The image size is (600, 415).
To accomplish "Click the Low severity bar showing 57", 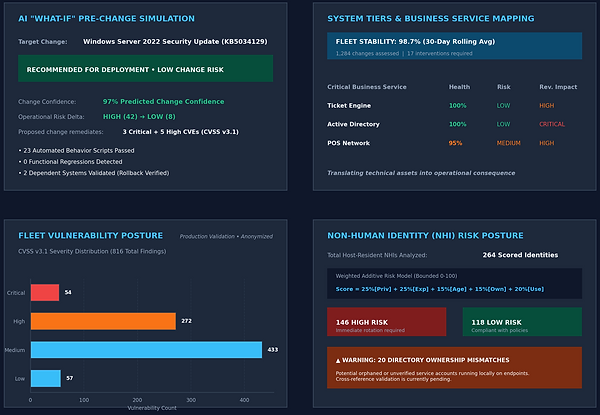I will tap(46, 378).
